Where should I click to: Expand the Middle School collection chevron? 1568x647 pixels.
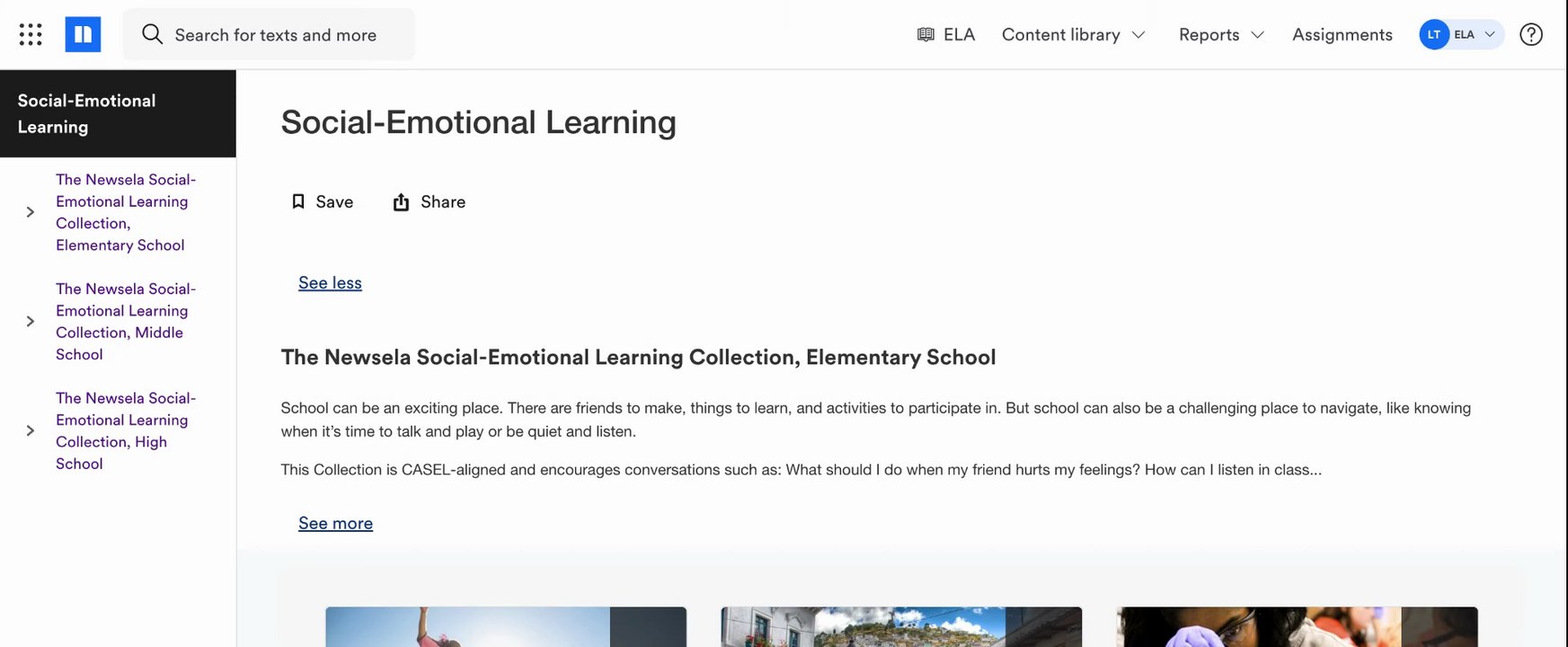[31, 322]
